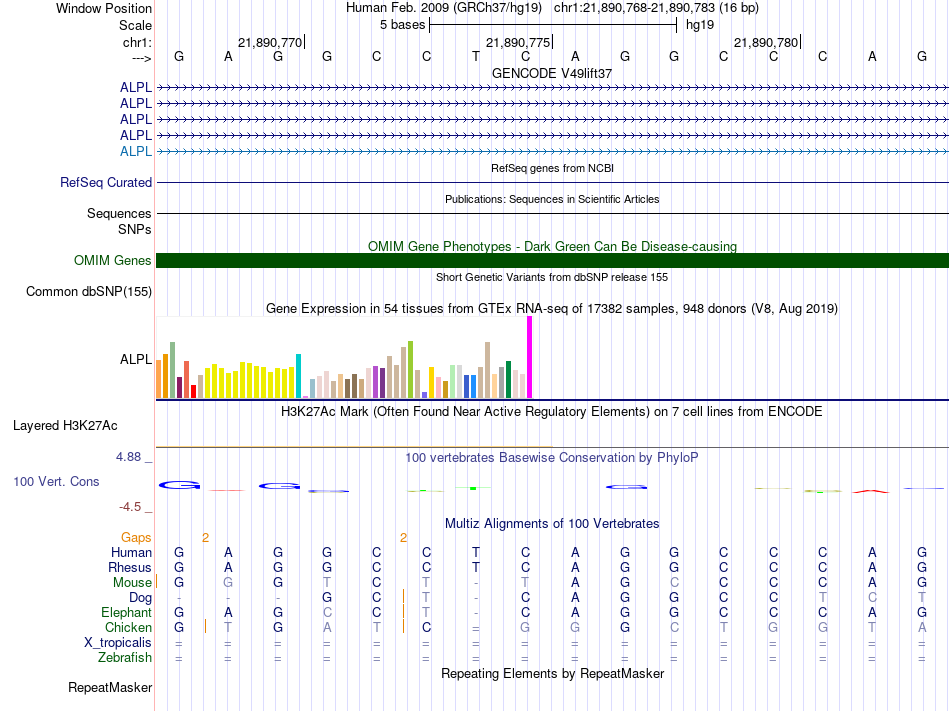The width and height of the screenshot is (950, 711).
Task: Click the GTEx Gene Expression track title
Action: (552, 309)
